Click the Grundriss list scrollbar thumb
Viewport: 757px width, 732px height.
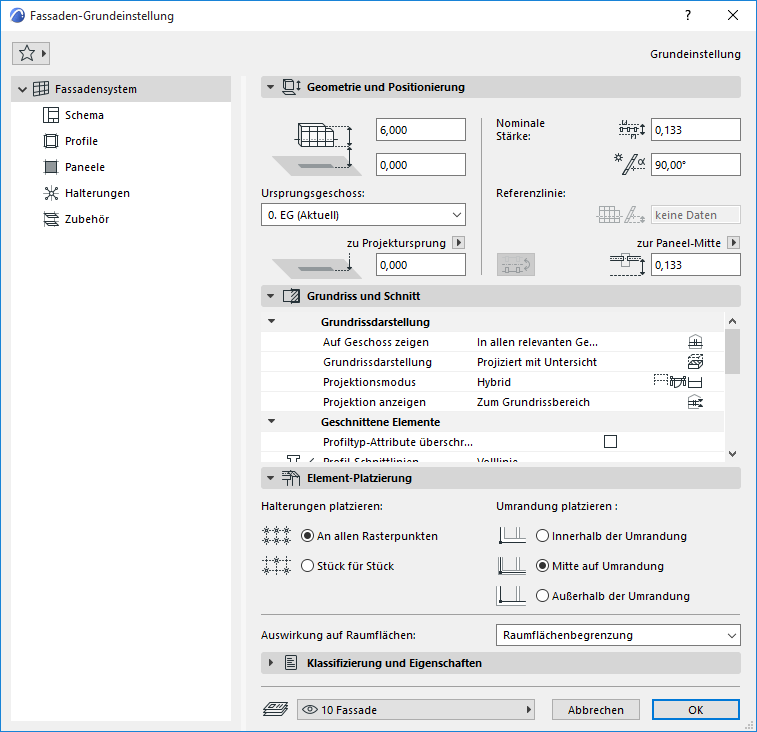(x=732, y=352)
